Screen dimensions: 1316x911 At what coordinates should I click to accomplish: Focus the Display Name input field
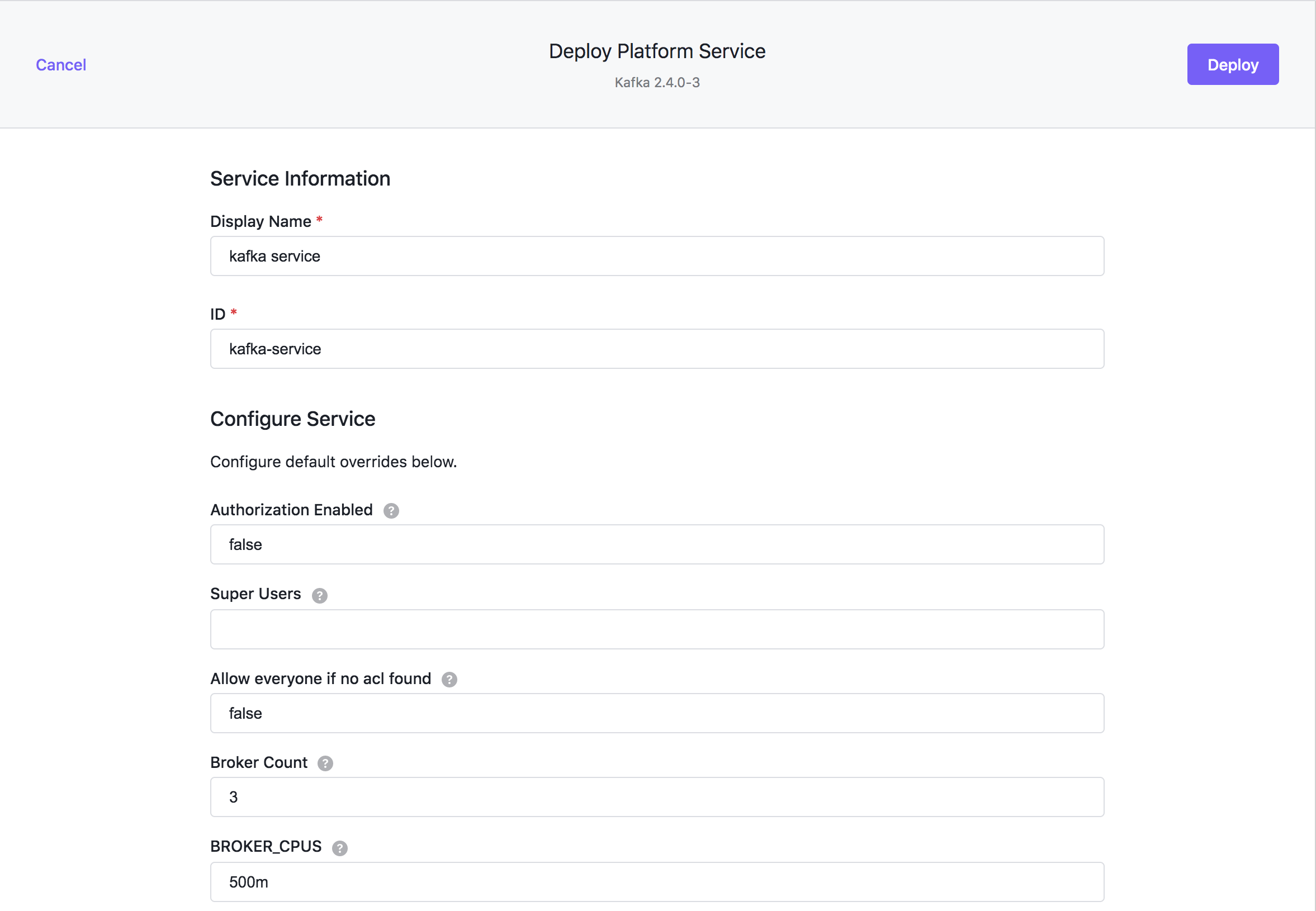657,257
